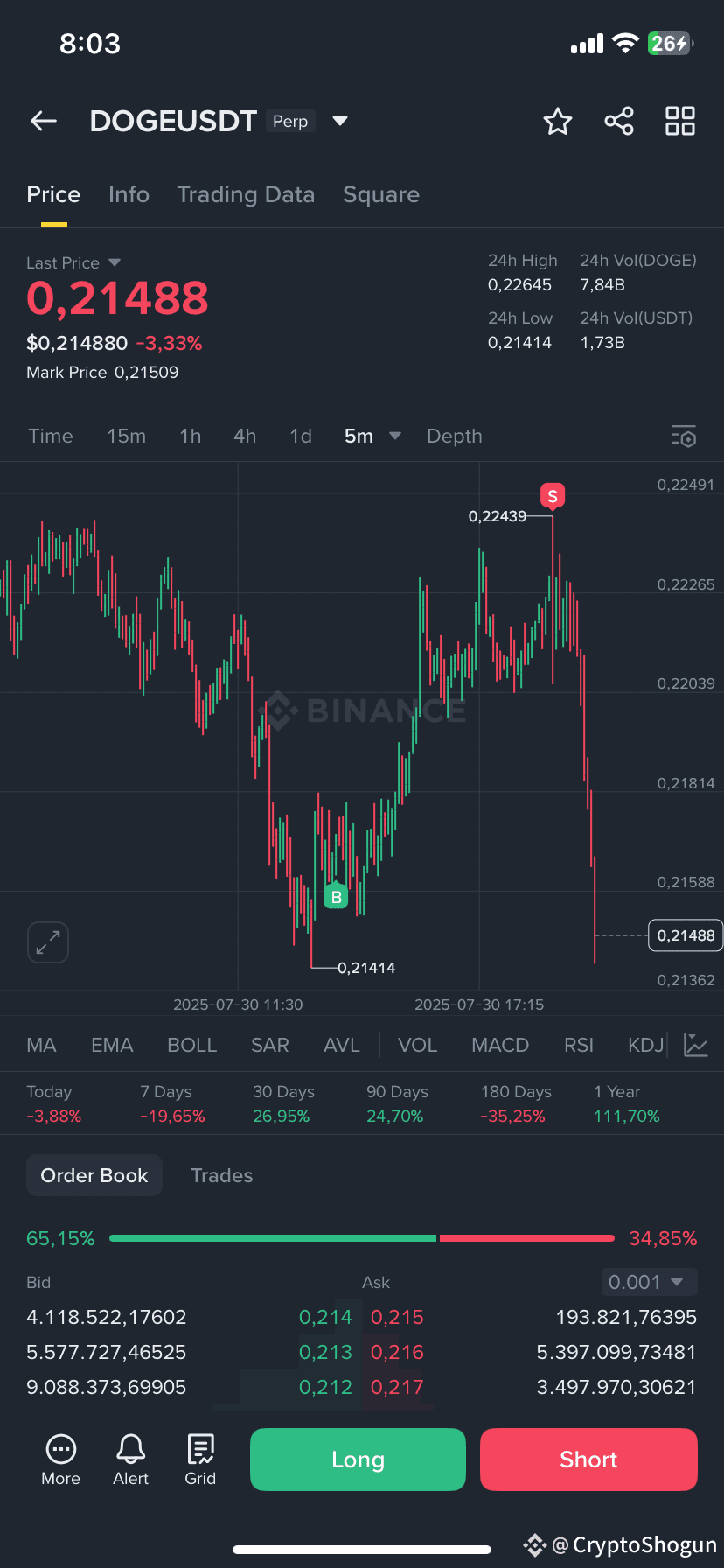Open the indicator chart icon next to KDJ

point(696,1045)
